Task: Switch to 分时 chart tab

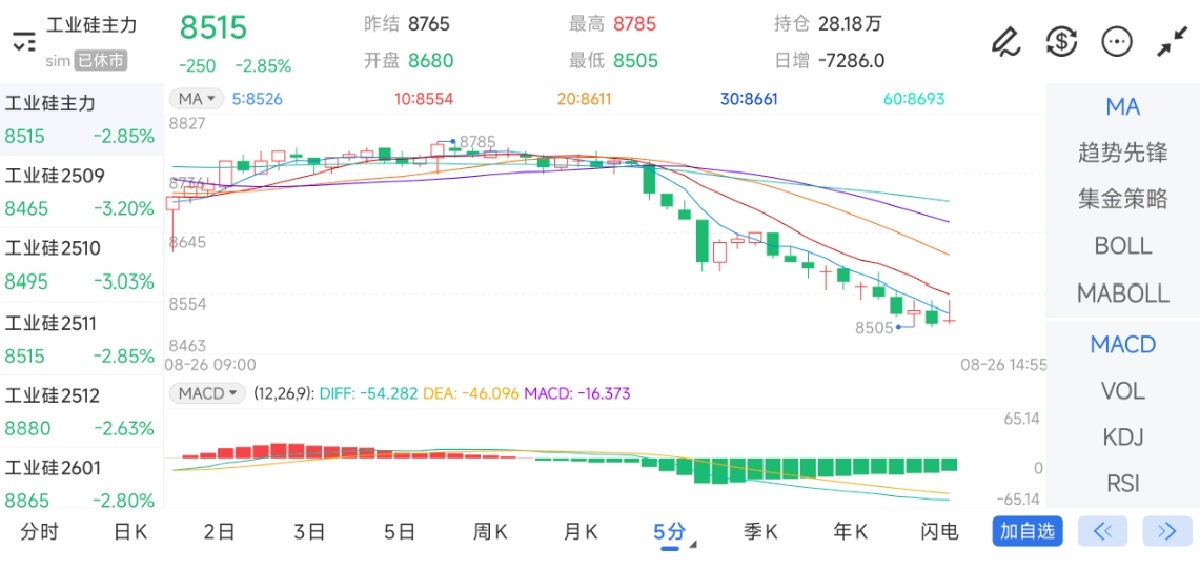Action: click(39, 532)
